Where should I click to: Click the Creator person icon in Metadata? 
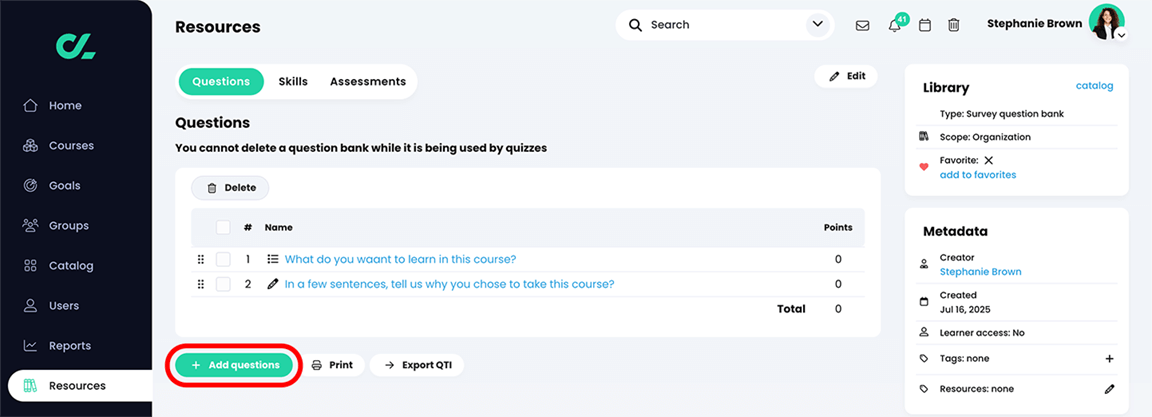pyautogui.click(x=924, y=264)
